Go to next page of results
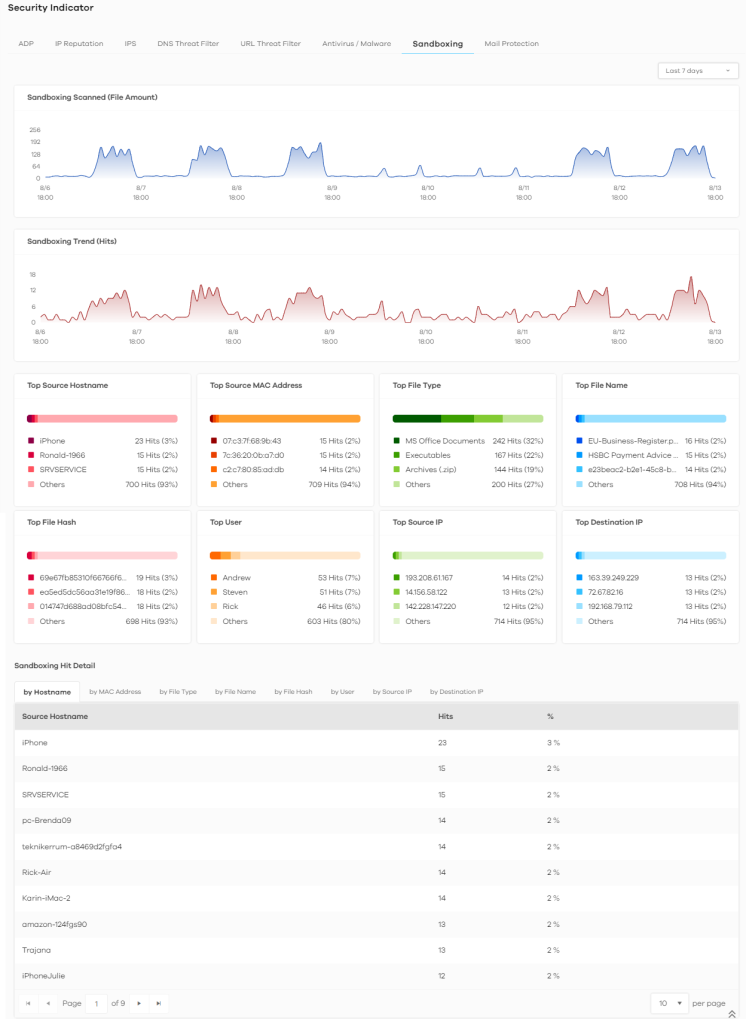 coord(139,1003)
